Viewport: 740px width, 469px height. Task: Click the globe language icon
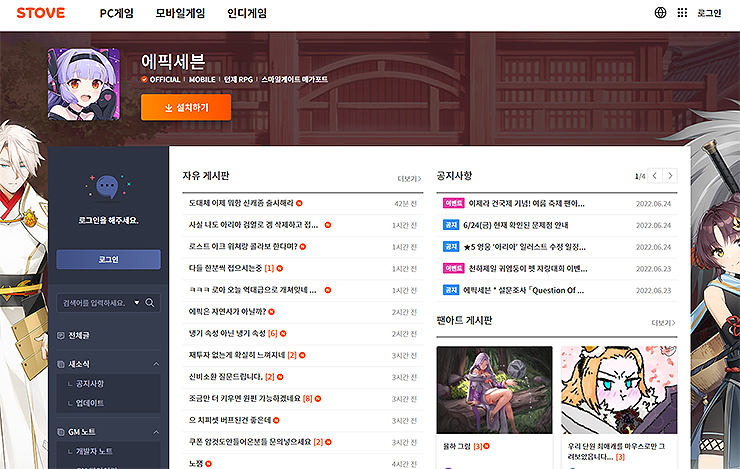click(660, 13)
